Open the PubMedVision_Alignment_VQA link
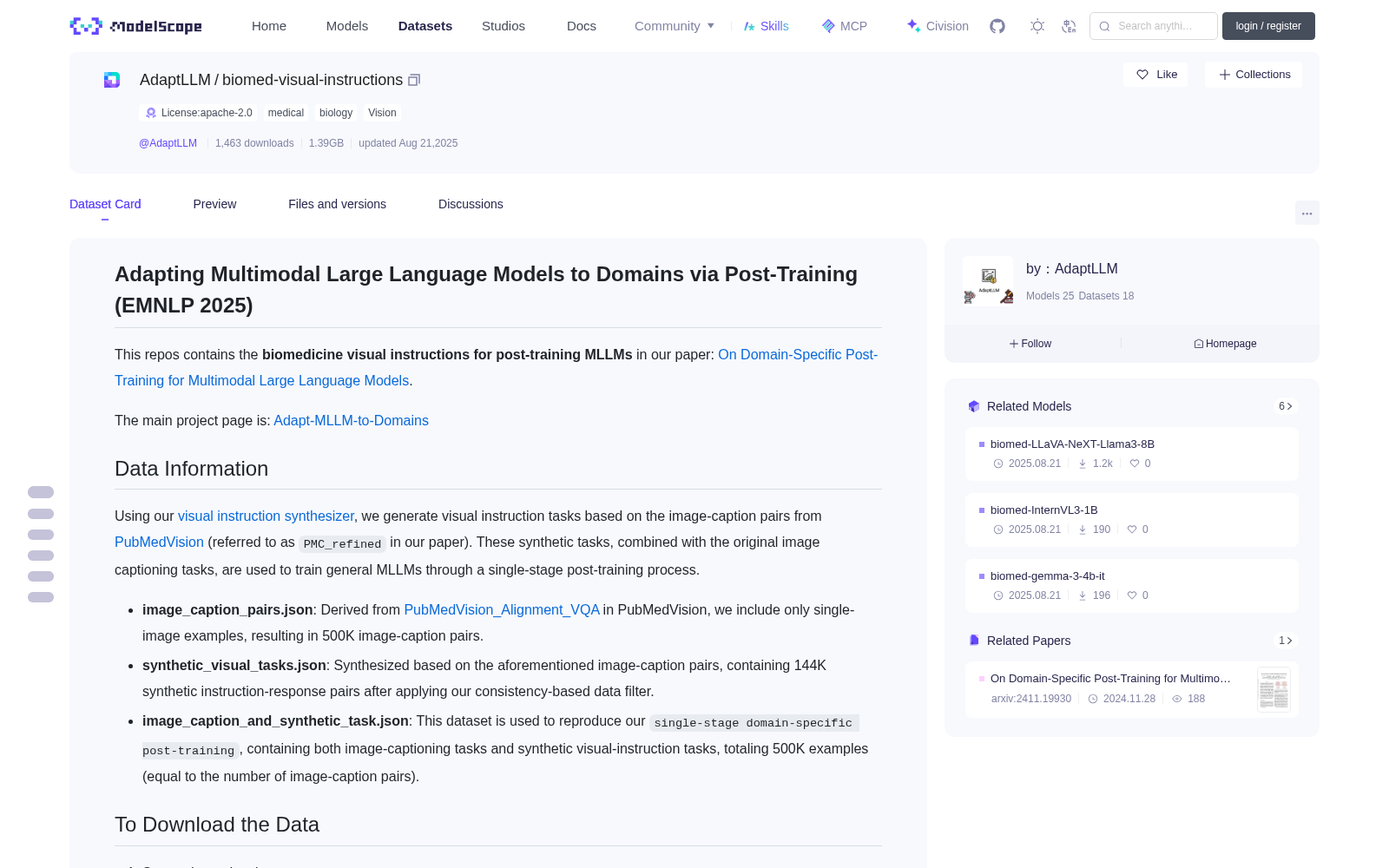 (502, 609)
